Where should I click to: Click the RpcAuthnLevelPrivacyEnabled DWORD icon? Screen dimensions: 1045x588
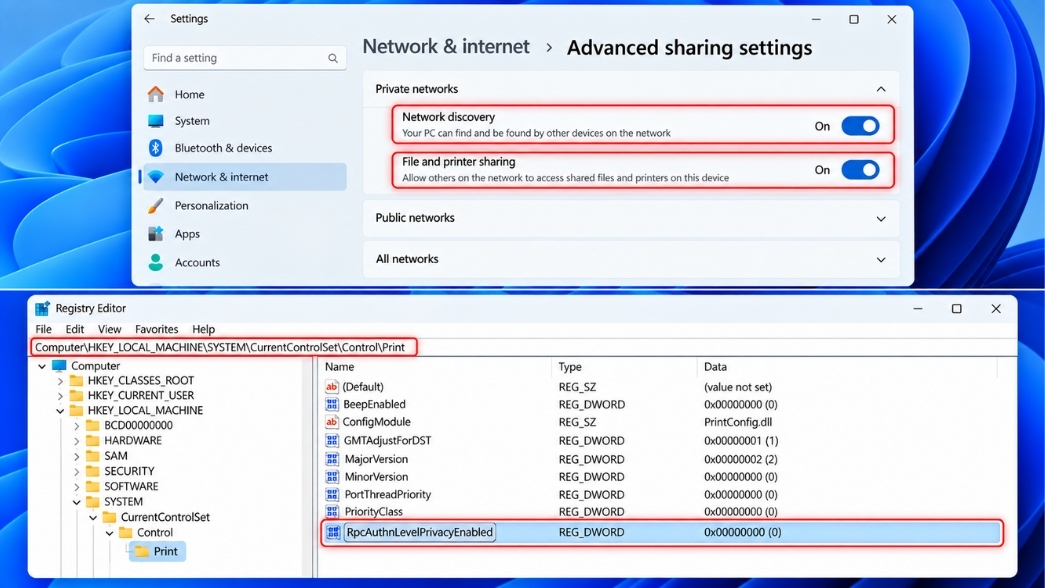[333, 532]
